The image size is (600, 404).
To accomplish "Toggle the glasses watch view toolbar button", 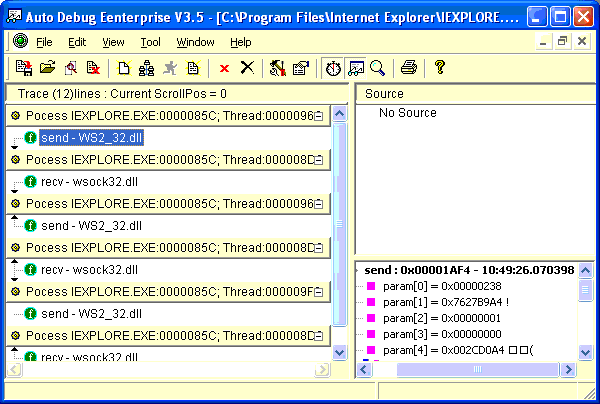I will point(355,68).
